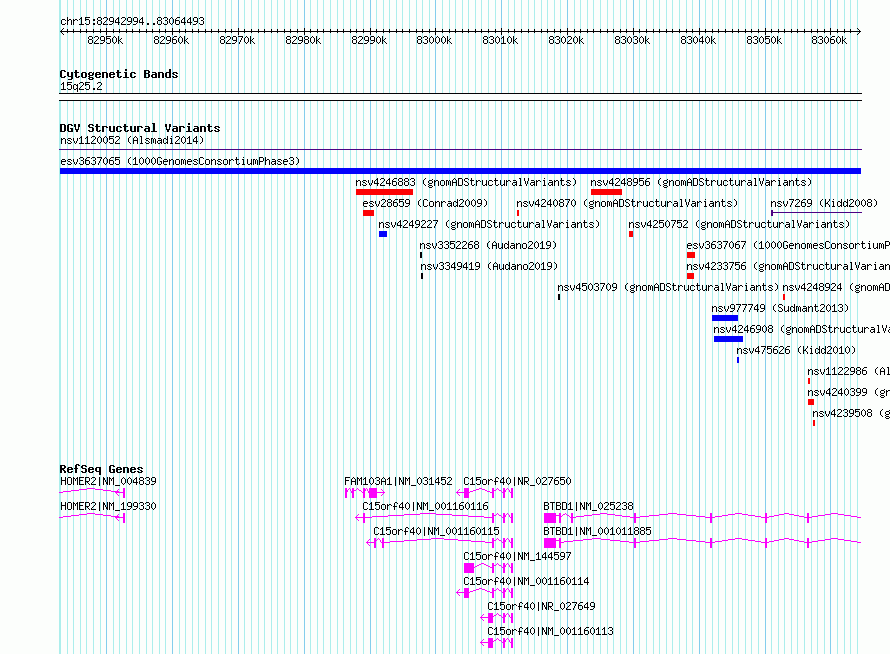Open C15orf40|NR_027649 transcript label

(x=541, y=606)
